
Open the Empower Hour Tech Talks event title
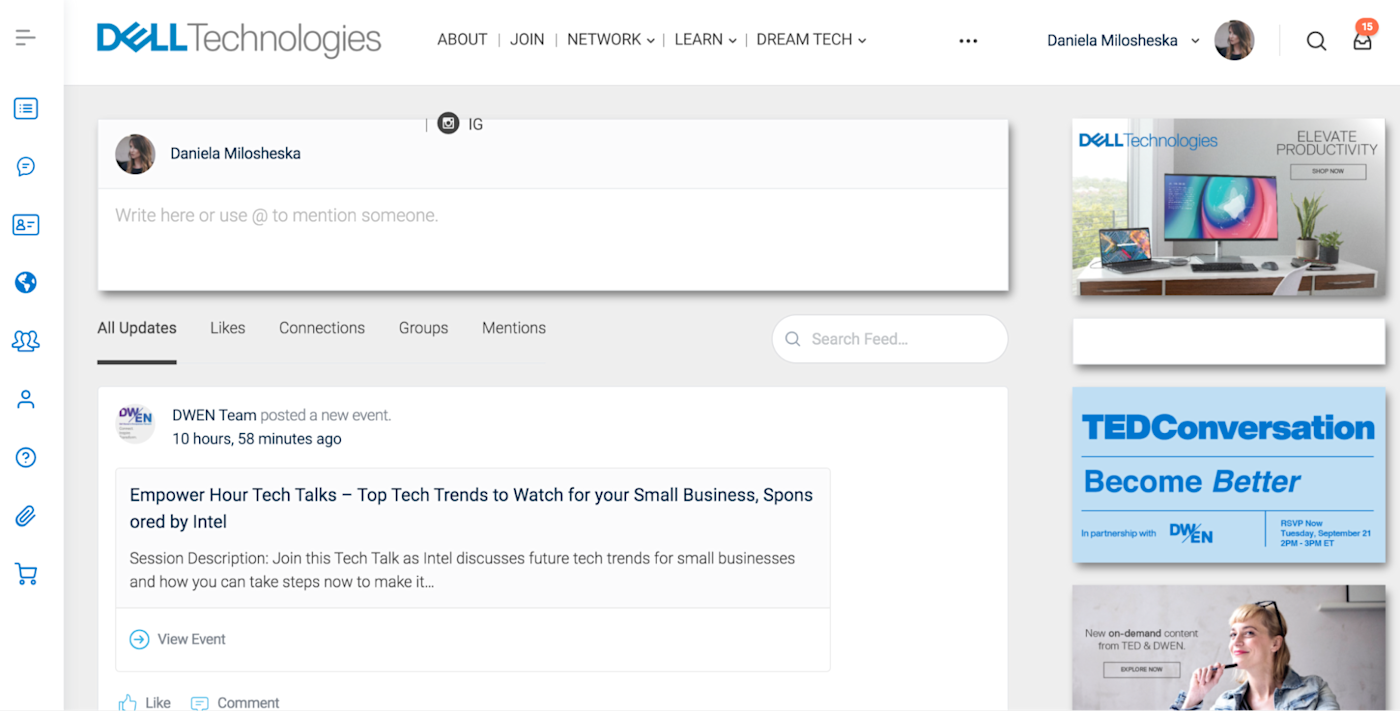471,508
